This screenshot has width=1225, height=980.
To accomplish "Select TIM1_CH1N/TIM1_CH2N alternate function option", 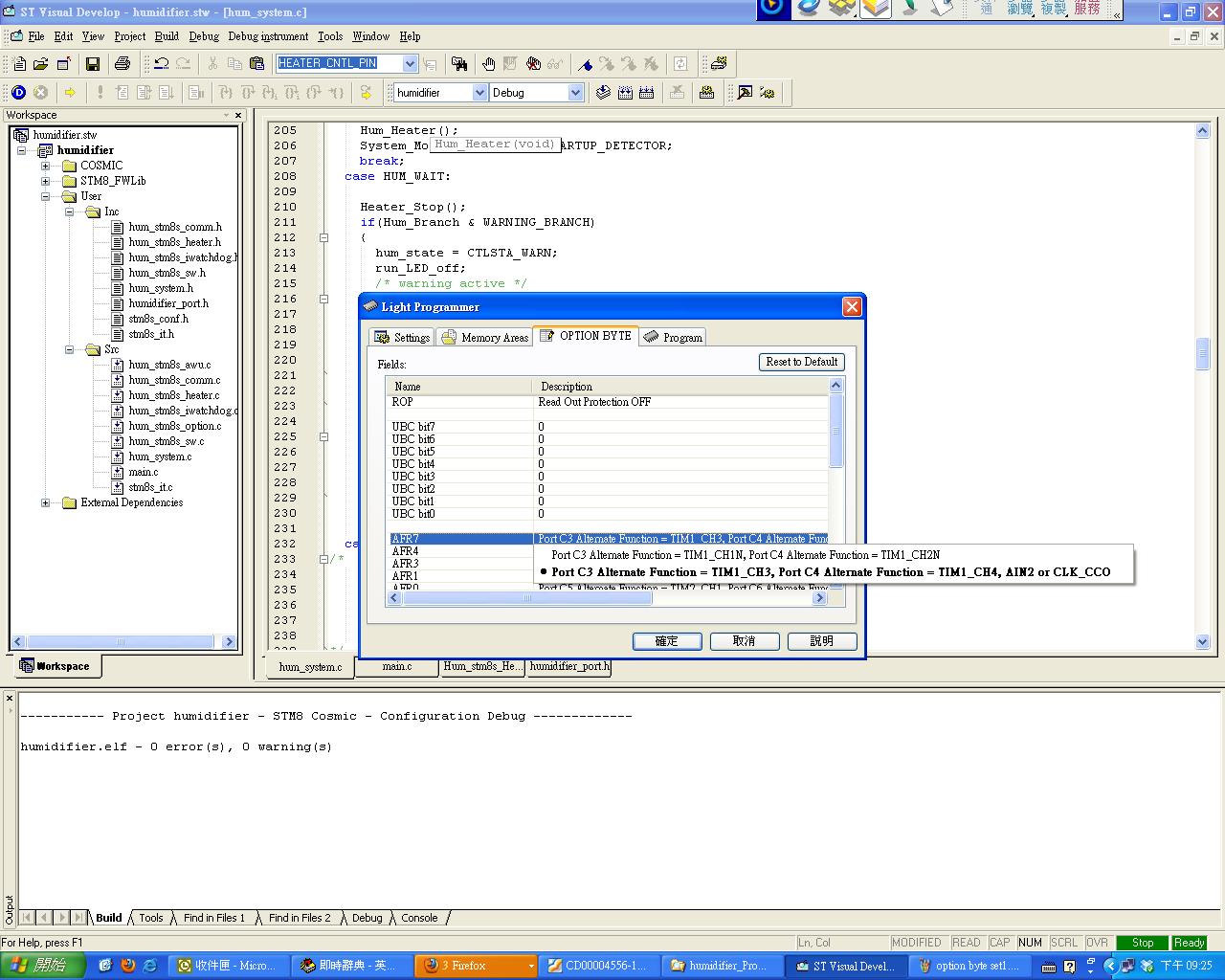I will [x=746, y=555].
